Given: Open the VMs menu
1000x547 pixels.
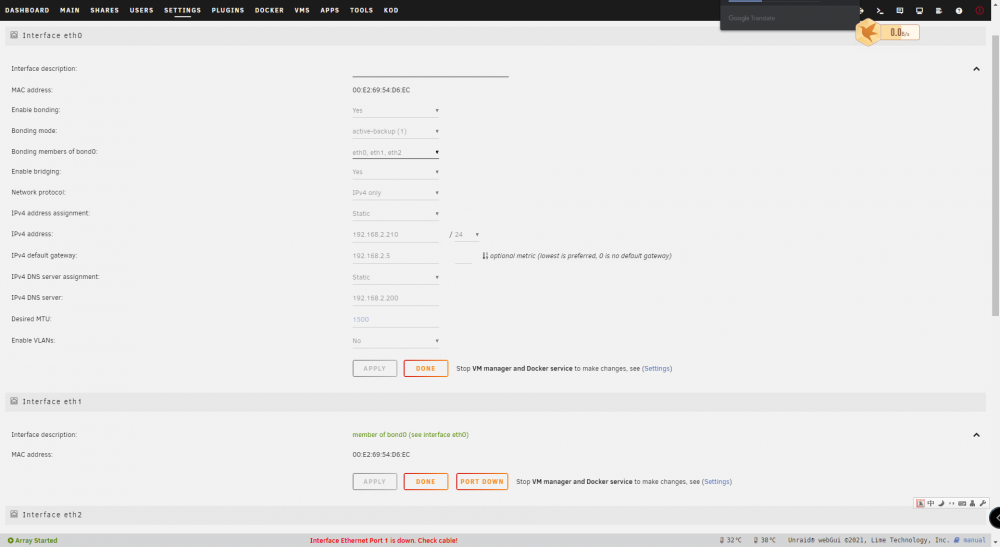Looking at the screenshot, I should click(x=302, y=10).
